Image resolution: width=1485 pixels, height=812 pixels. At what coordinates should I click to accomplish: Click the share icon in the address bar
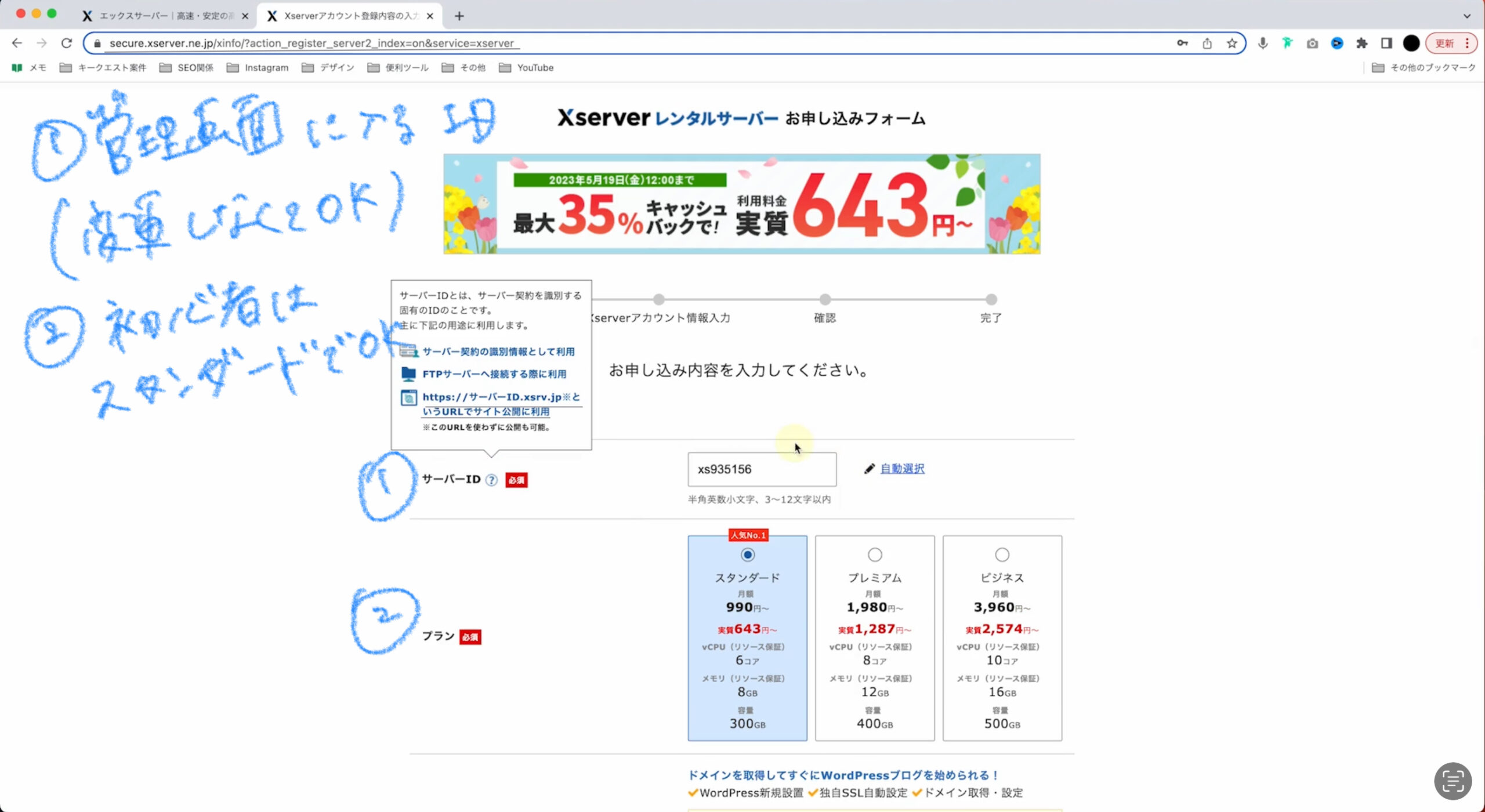(1207, 43)
